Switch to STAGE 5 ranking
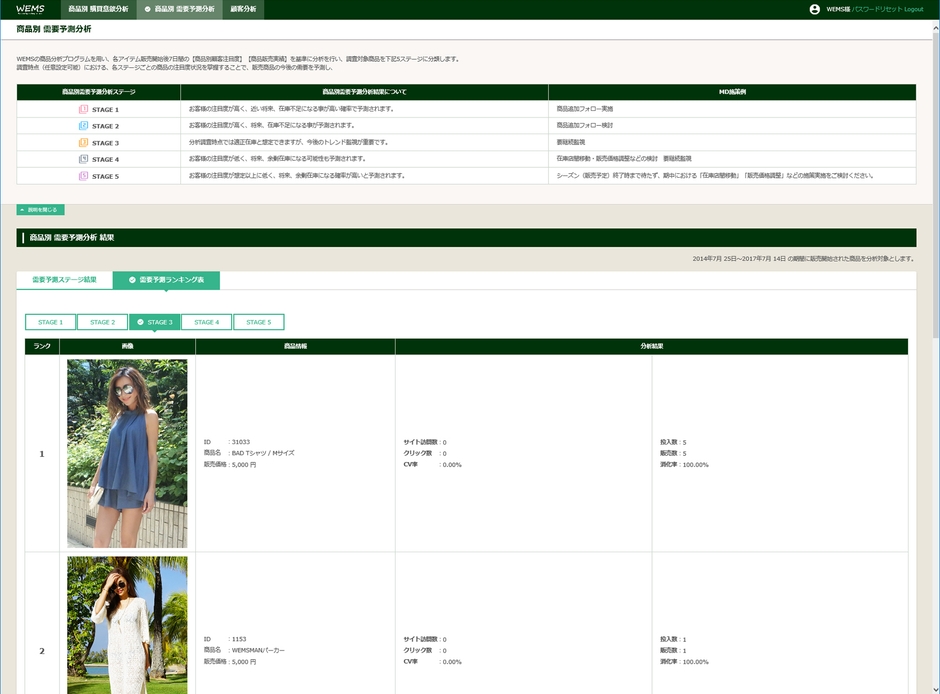Image resolution: width=940 pixels, height=694 pixels. click(258, 322)
